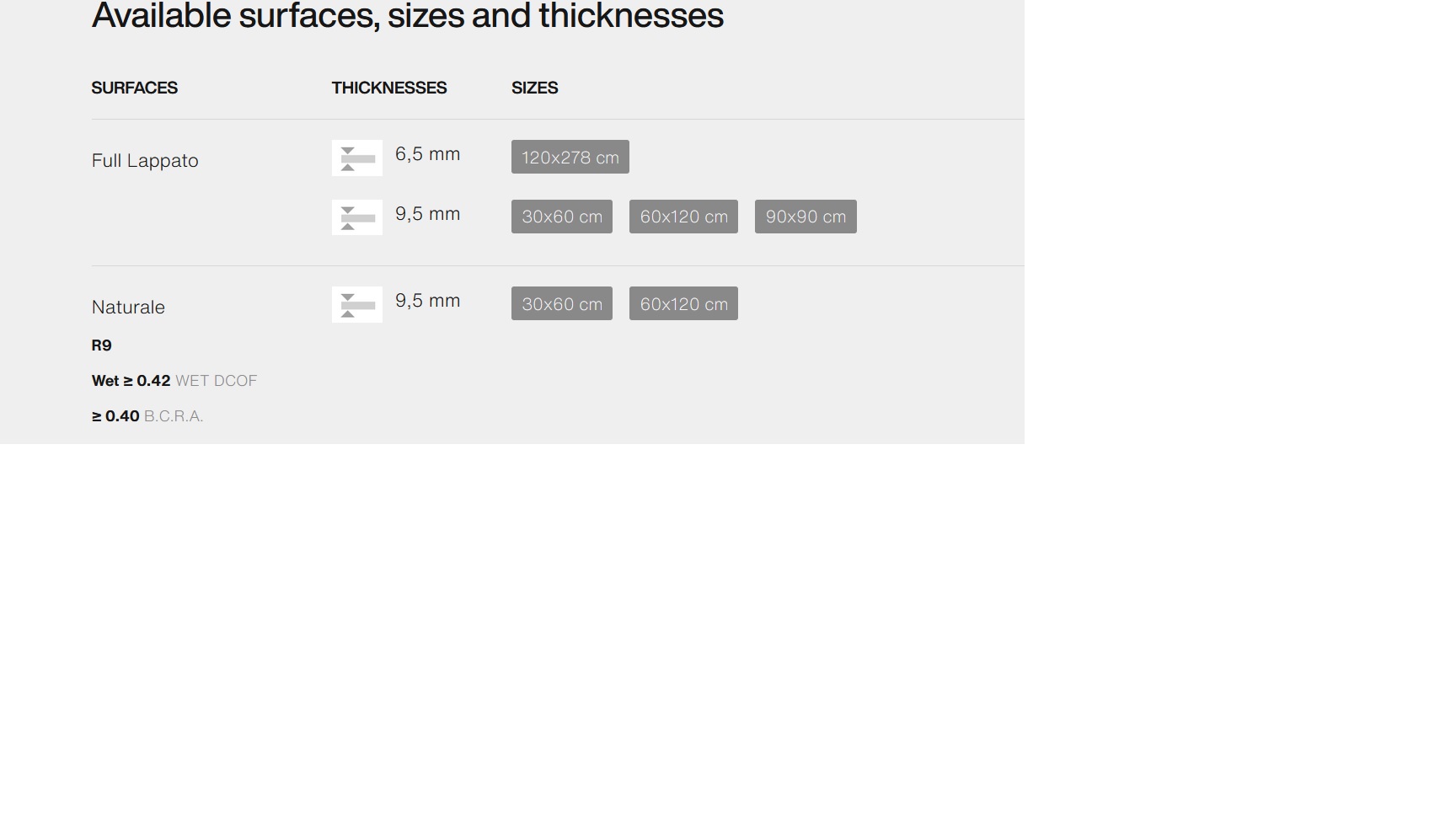This screenshot has height=819, width=1456.
Task: Select the 120x278 cm size tag
Action: click(x=570, y=157)
